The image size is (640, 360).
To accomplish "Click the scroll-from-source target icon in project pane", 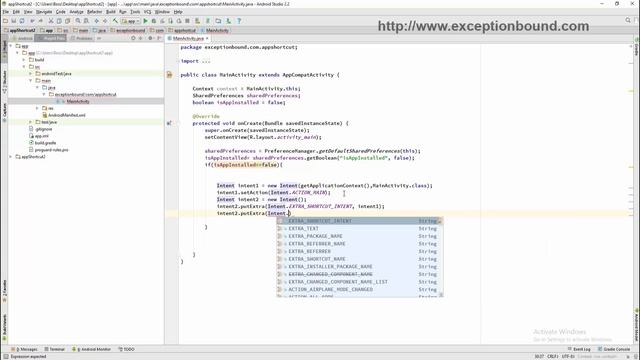I will [133, 38].
